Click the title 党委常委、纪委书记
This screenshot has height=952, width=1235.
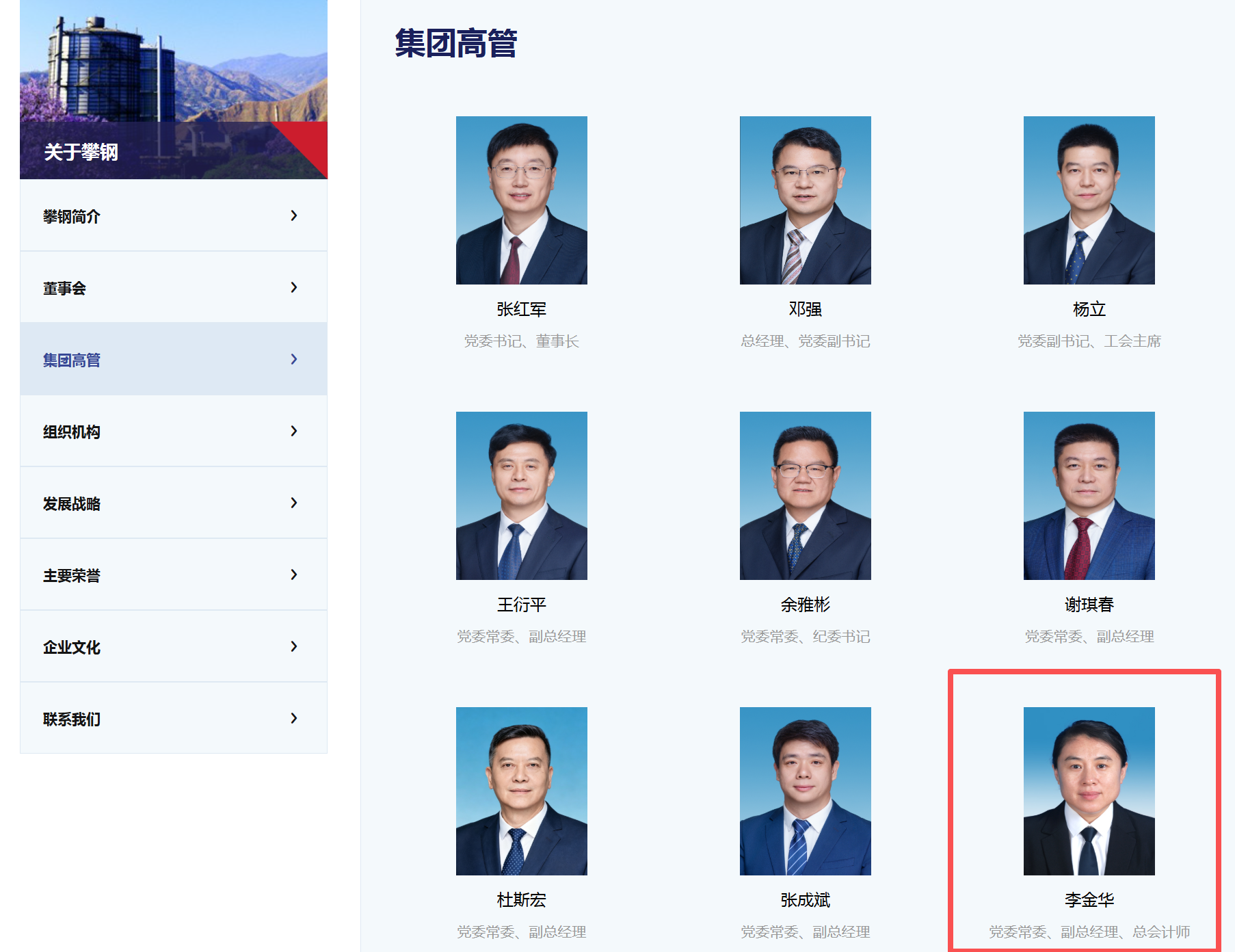(x=806, y=637)
